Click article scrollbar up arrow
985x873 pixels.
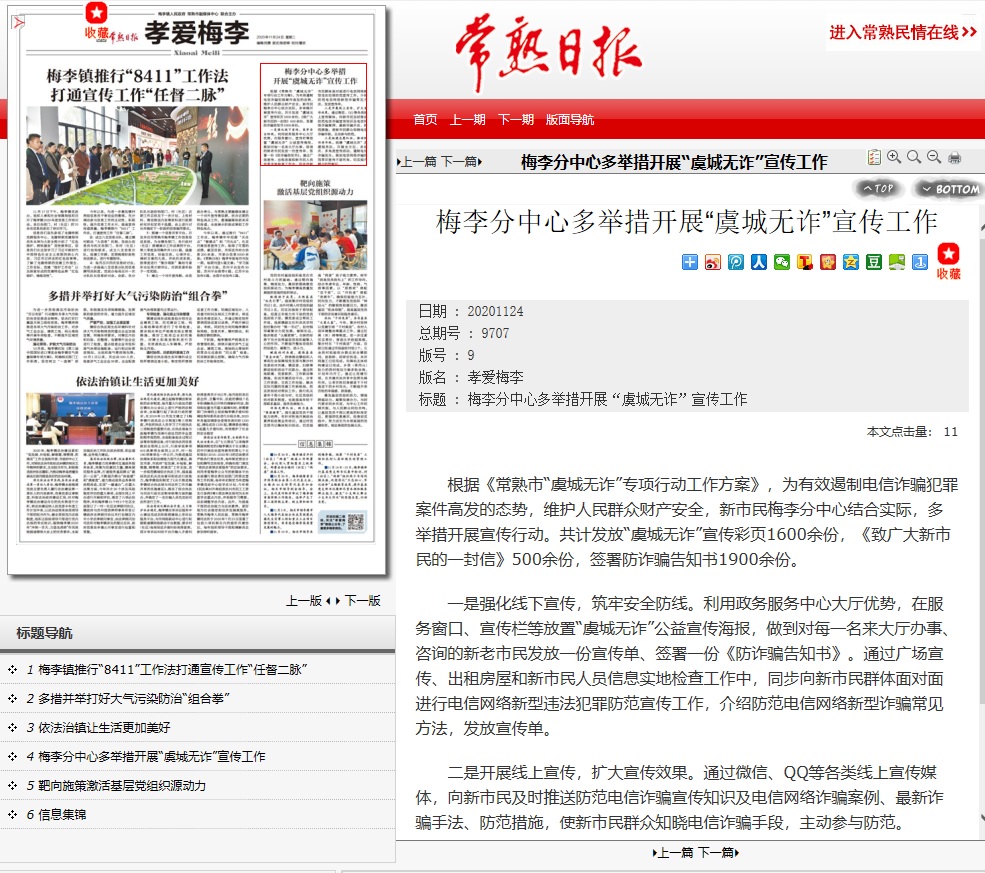pyautogui.click(x=981, y=227)
